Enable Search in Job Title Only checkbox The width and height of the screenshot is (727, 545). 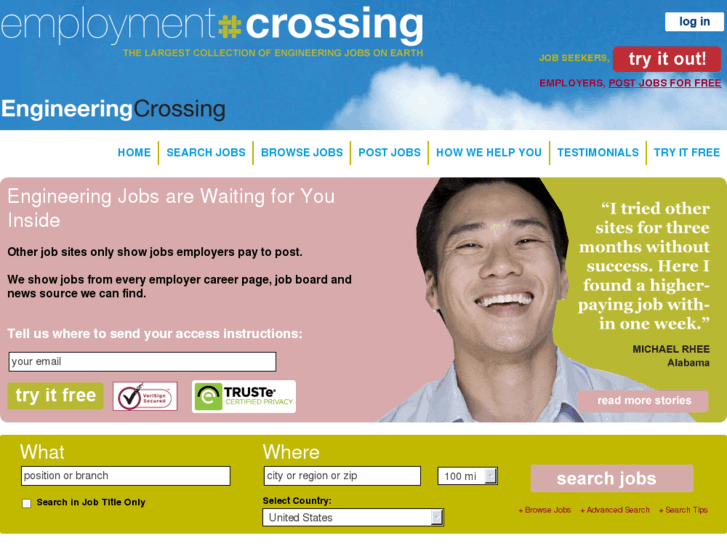point(26,503)
